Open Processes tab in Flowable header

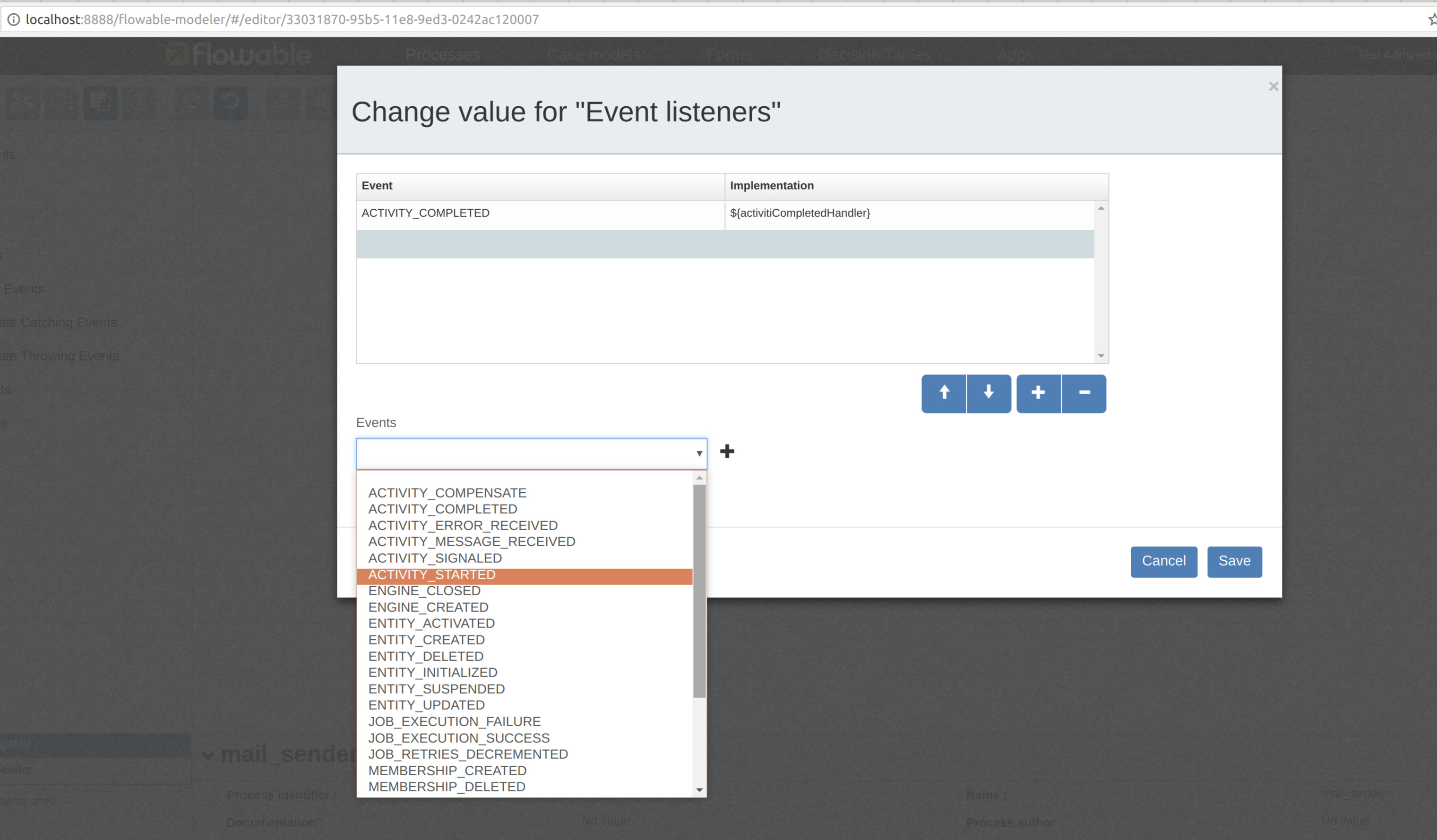tap(442, 55)
